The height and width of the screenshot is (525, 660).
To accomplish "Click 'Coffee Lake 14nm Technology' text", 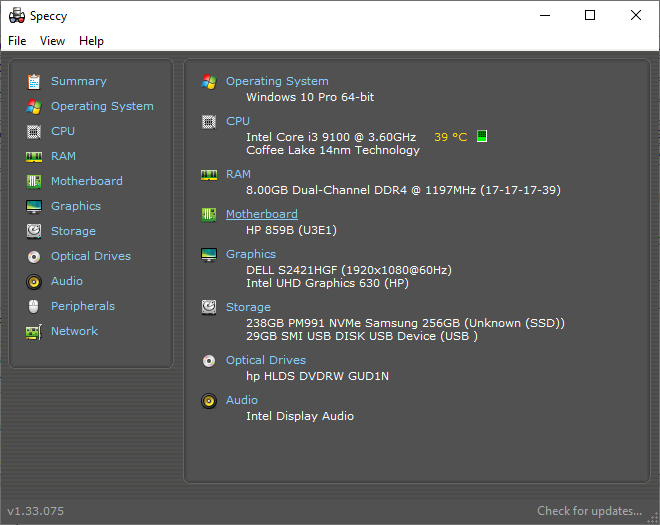I will pyautogui.click(x=333, y=150).
